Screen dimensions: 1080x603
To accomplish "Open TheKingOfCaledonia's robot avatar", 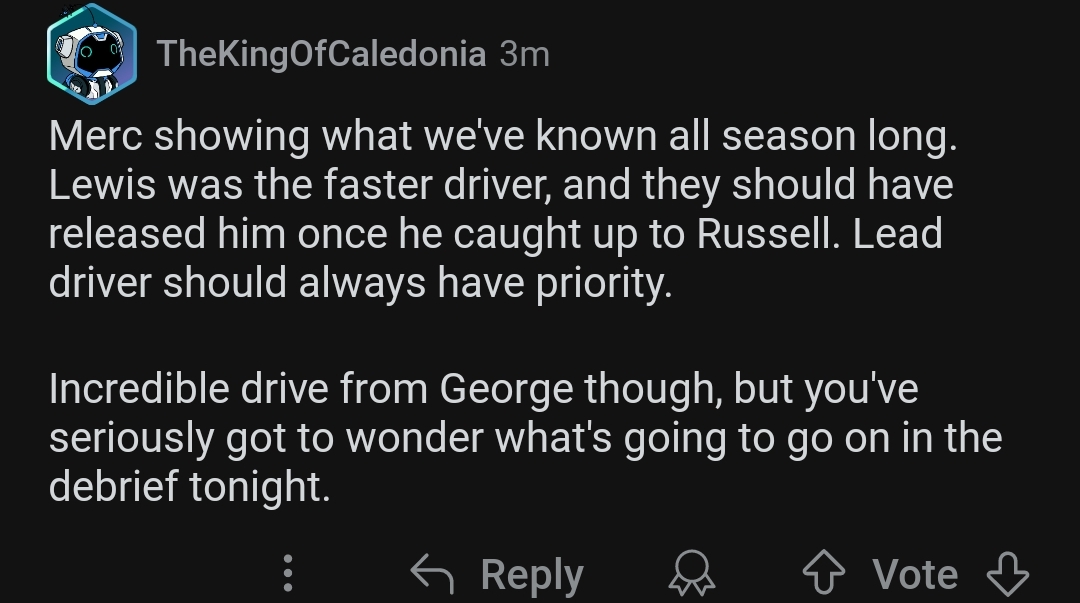I will tap(92, 54).
